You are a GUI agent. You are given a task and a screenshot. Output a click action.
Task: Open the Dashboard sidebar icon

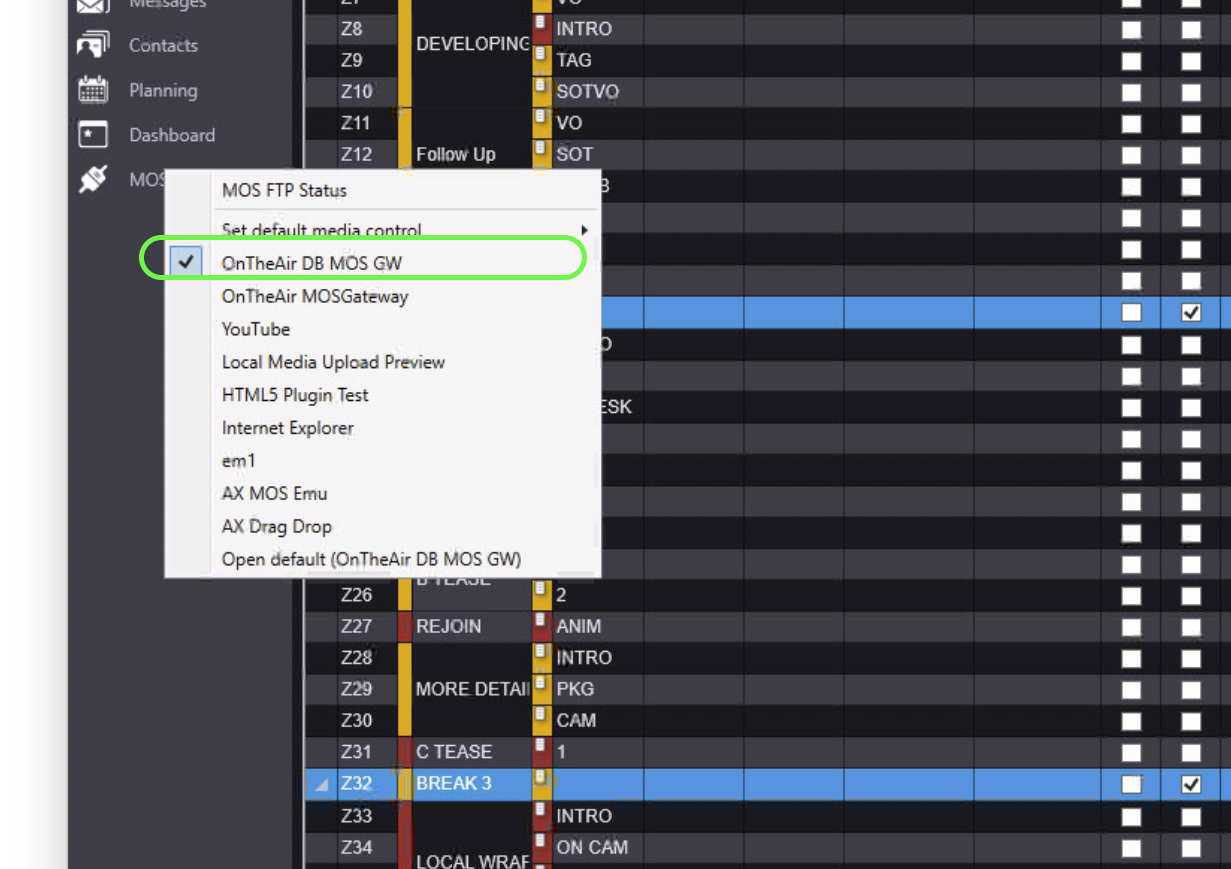click(x=93, y=135)
